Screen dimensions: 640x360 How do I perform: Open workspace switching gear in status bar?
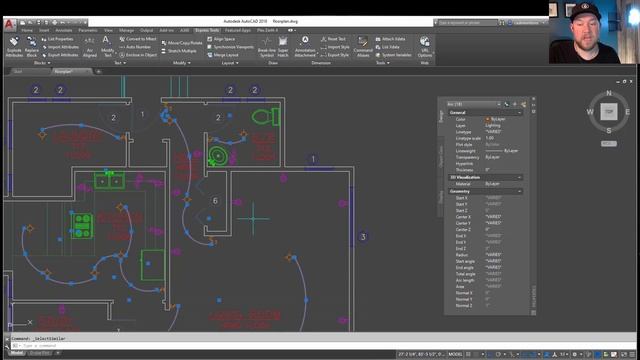(574, 354)
